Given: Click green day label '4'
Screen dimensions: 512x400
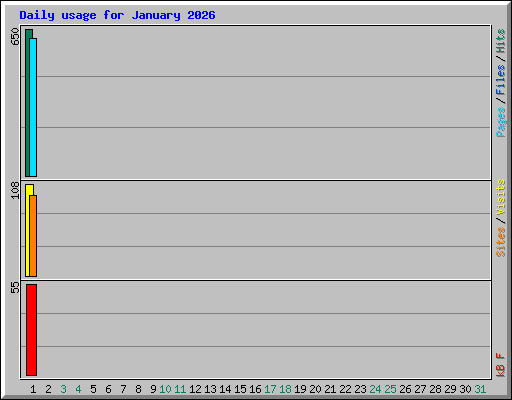Looking at the screenshot, I should point(78,389).
